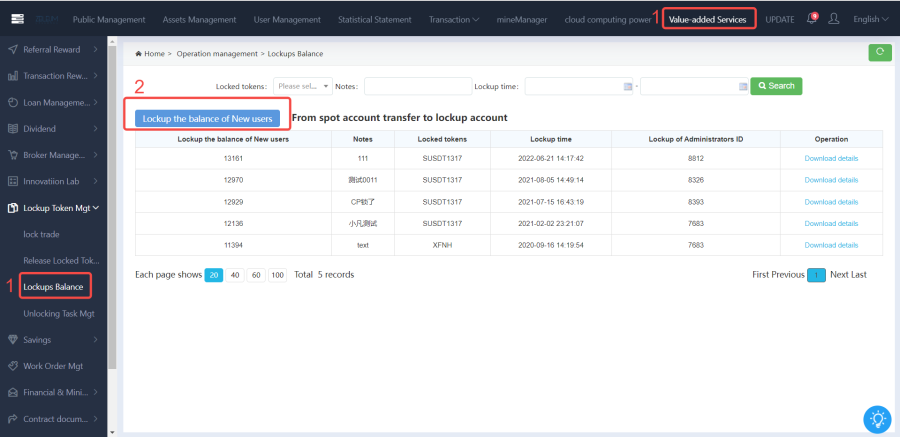The image size is (900, 437).
Task: Click the Referral Reward paper-plane icon
Action: (x=13, y=49)
